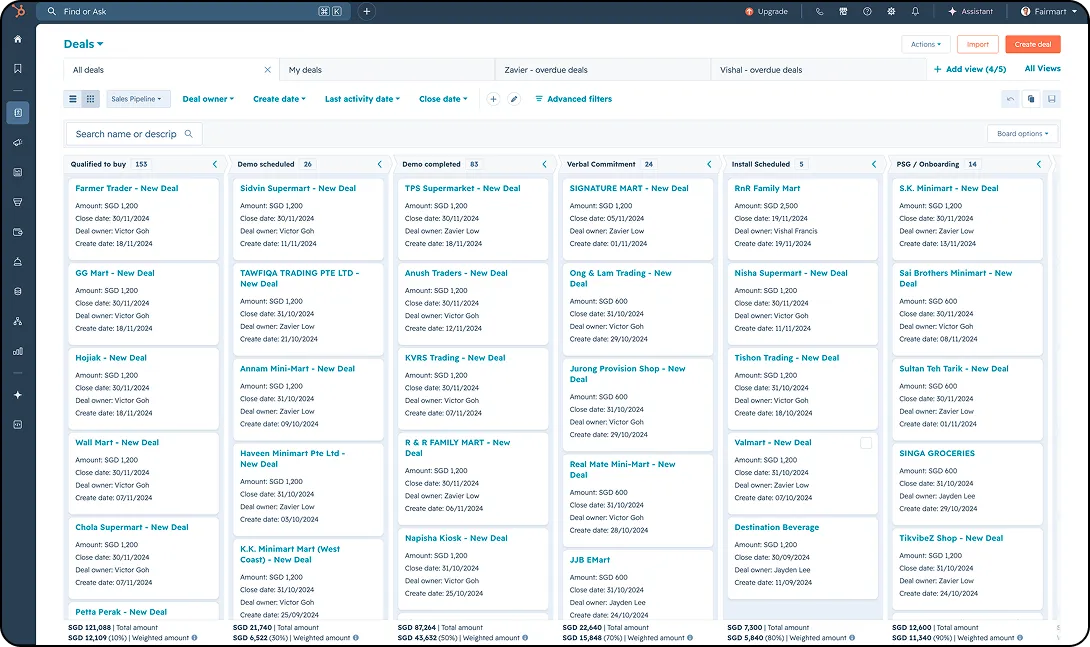Click info icon beside SGD 43,632 weighted amount

coord(525,638)
